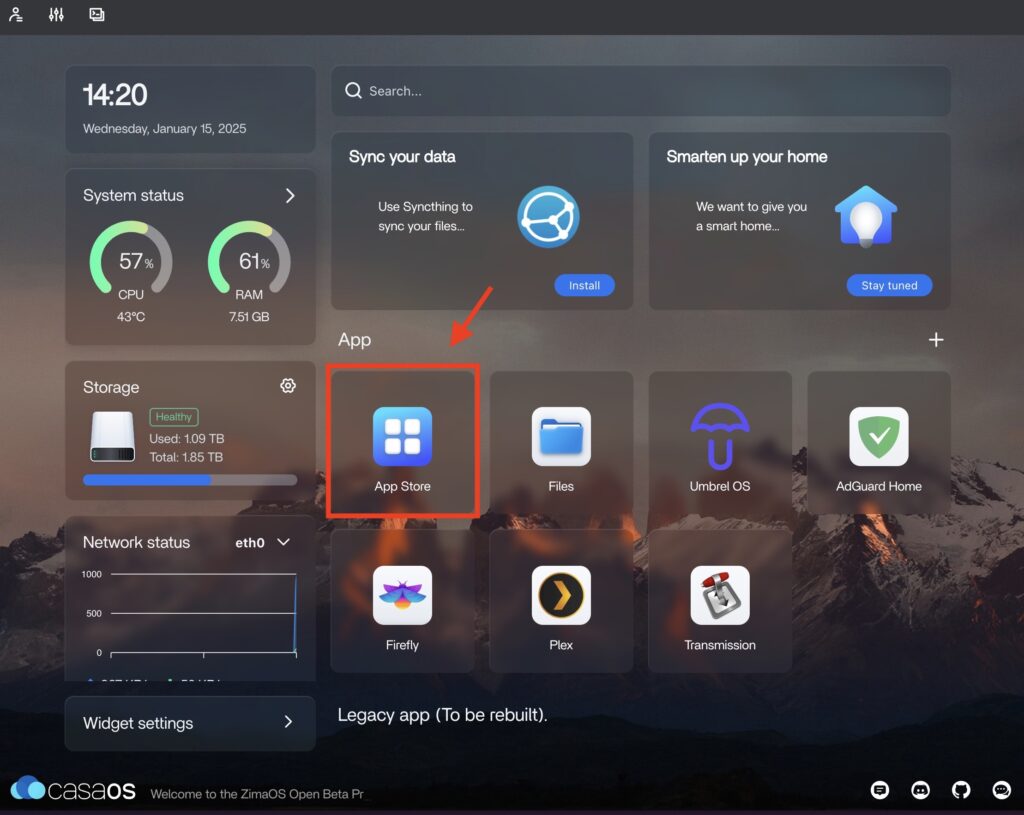Click the 'Sync your data' heading
Image resolution: width=1024 pixels, height=815 pixels.
(x=402, y=157)
